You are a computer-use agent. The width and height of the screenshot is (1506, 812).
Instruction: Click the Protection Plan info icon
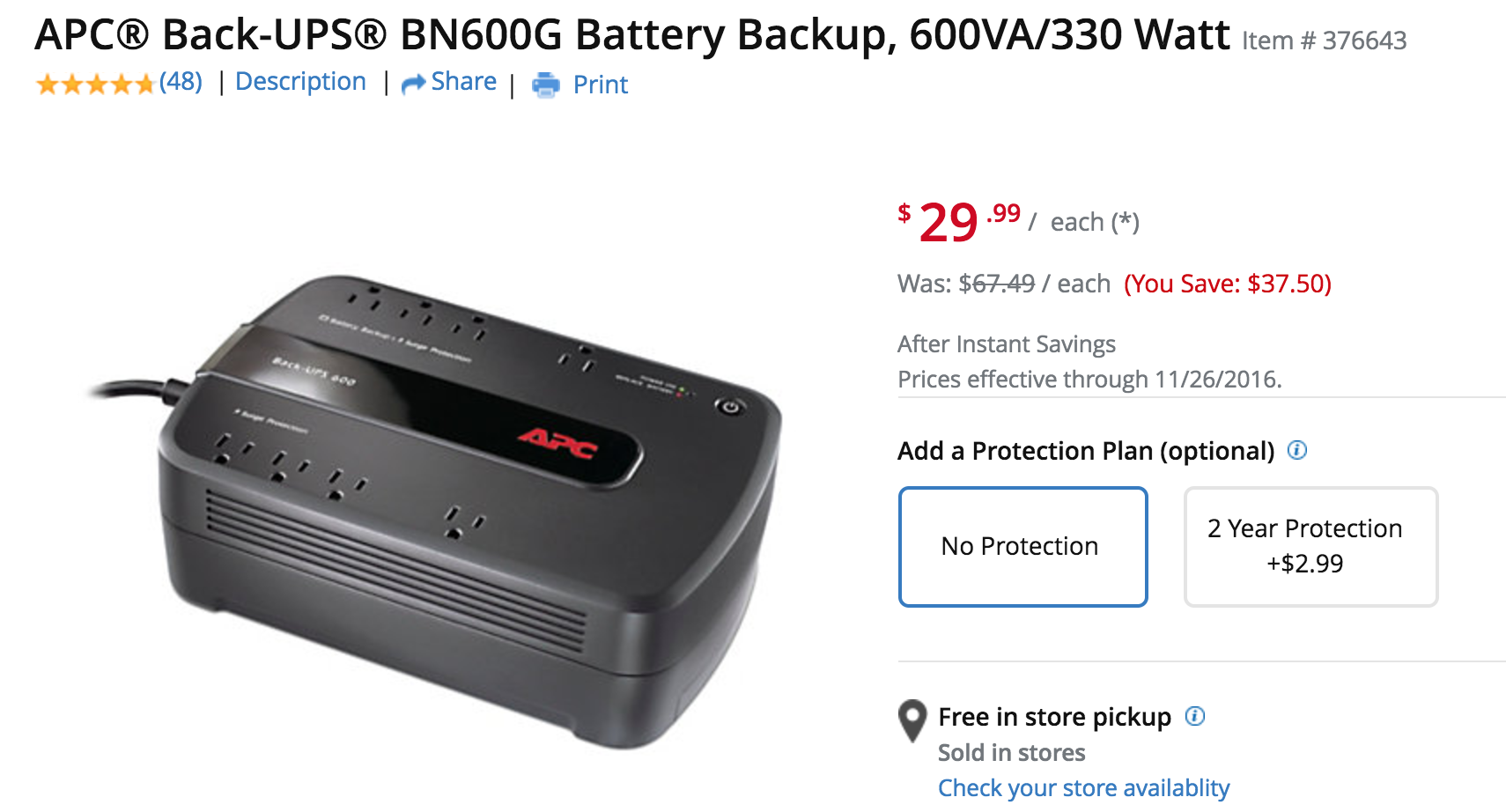(x=1297, y=450)
